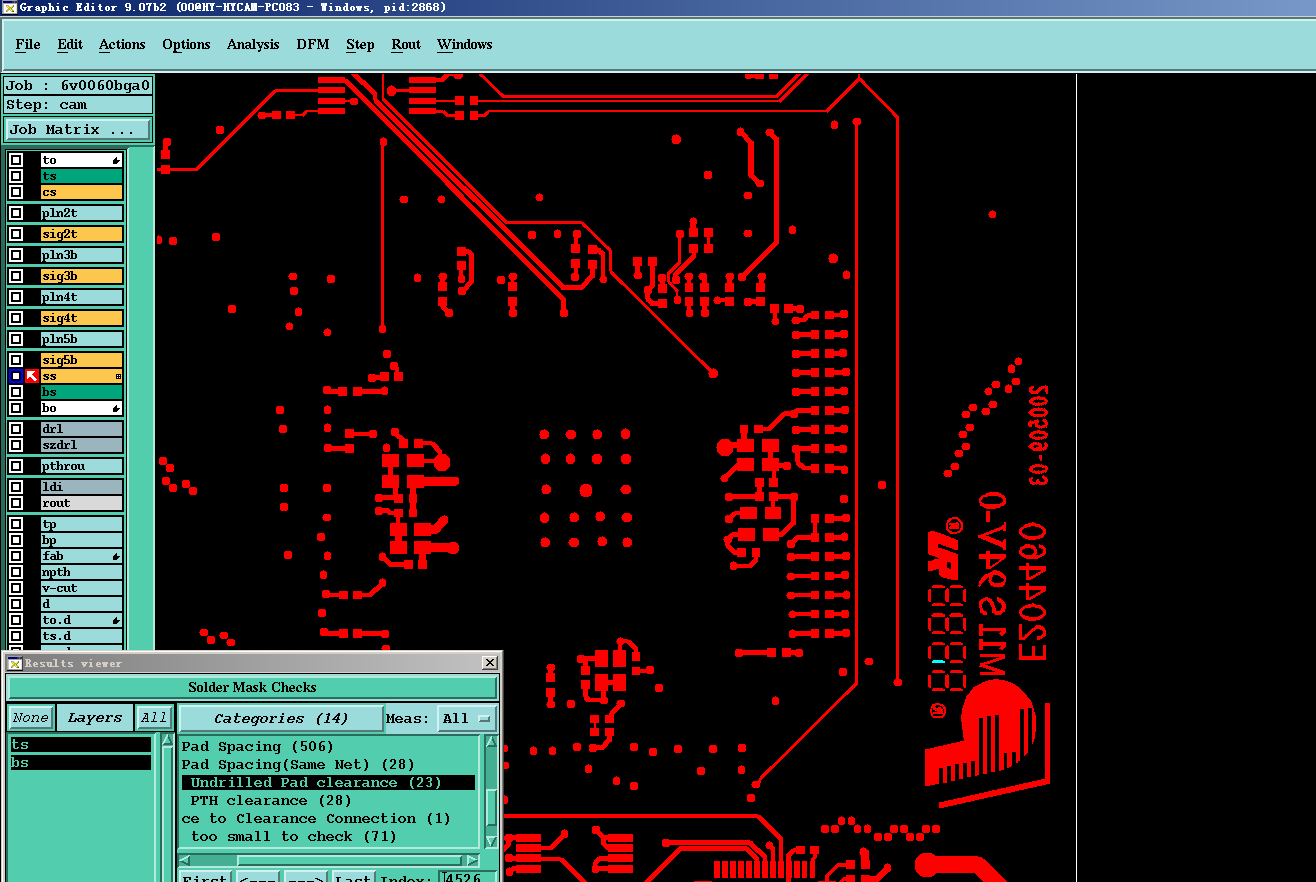The height and width of the screenshot is (882, 1316).
Task: Click the Job Matrix button
Action: tap(78, 130)
